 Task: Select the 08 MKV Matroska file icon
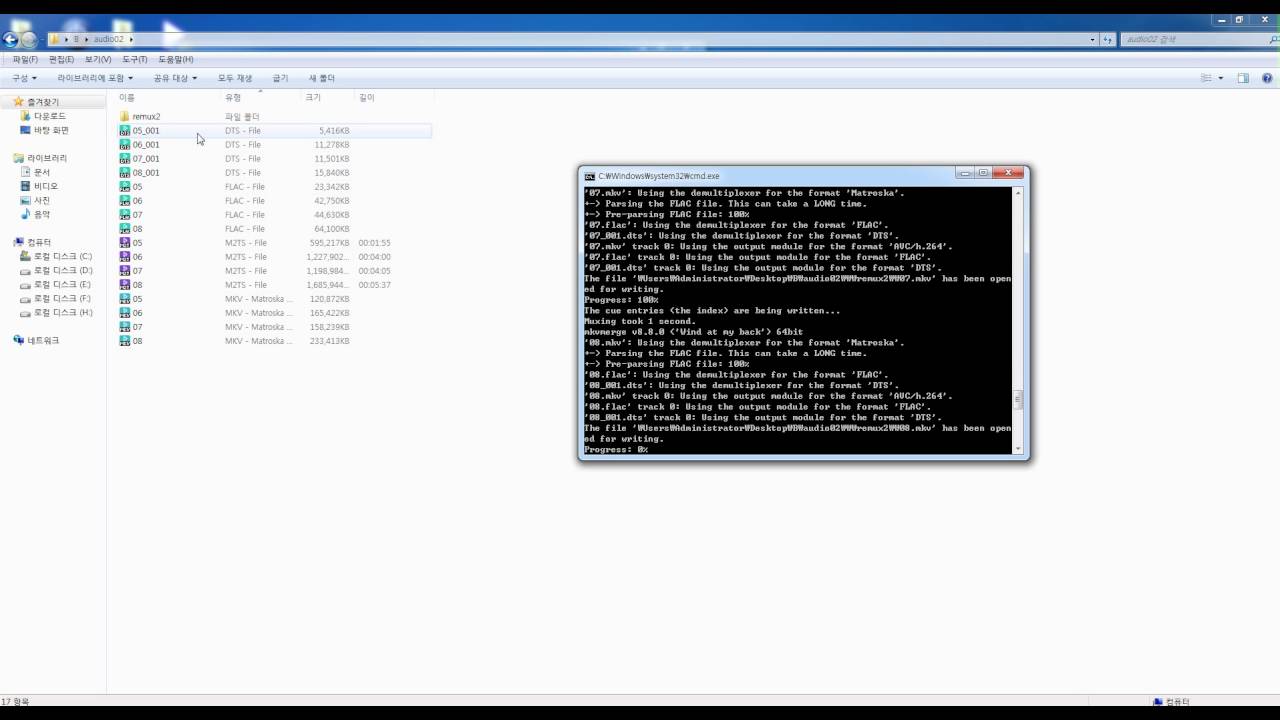point(125,341)
